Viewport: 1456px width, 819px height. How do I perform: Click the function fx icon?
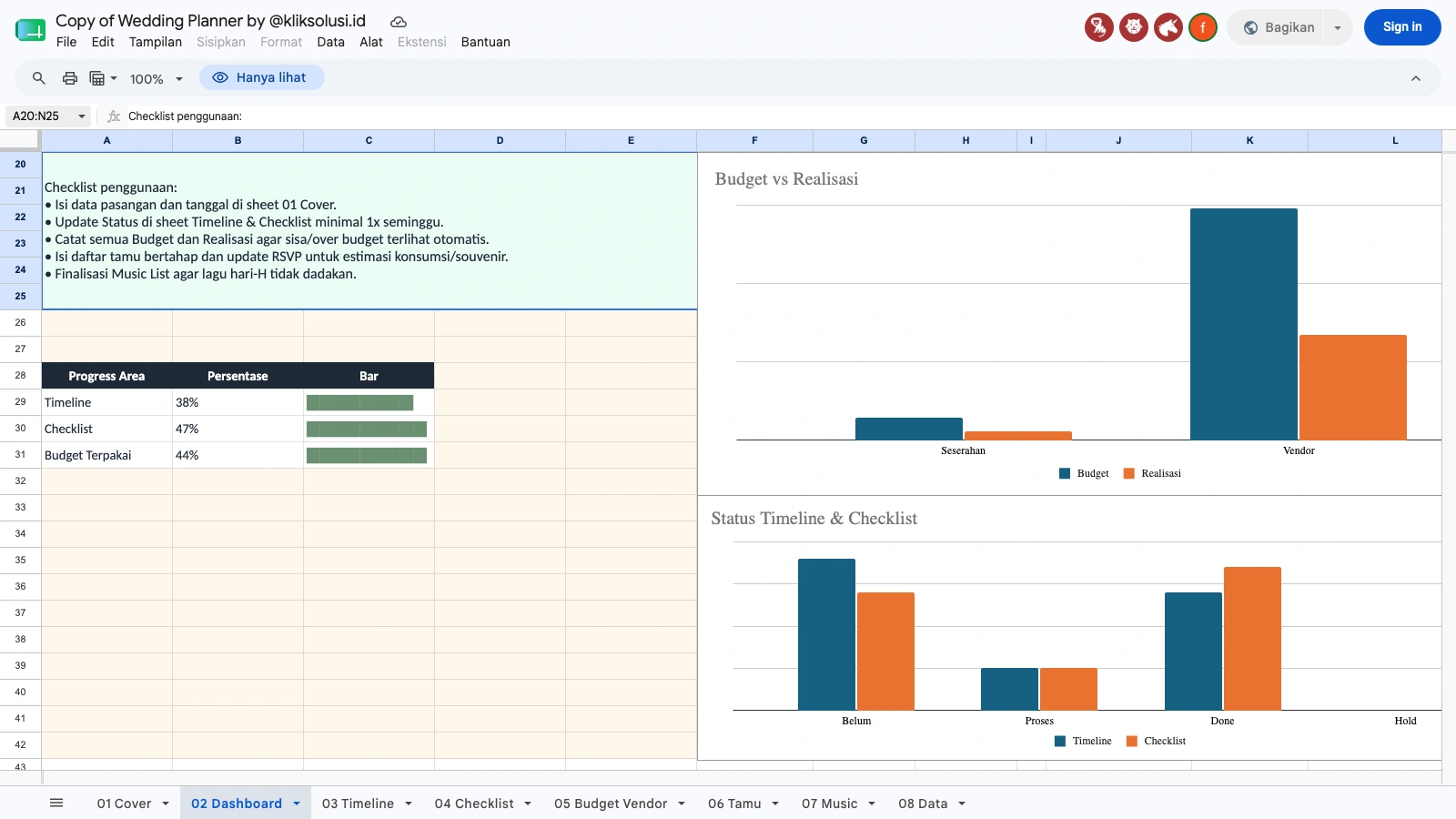click(x=114, y=116)
